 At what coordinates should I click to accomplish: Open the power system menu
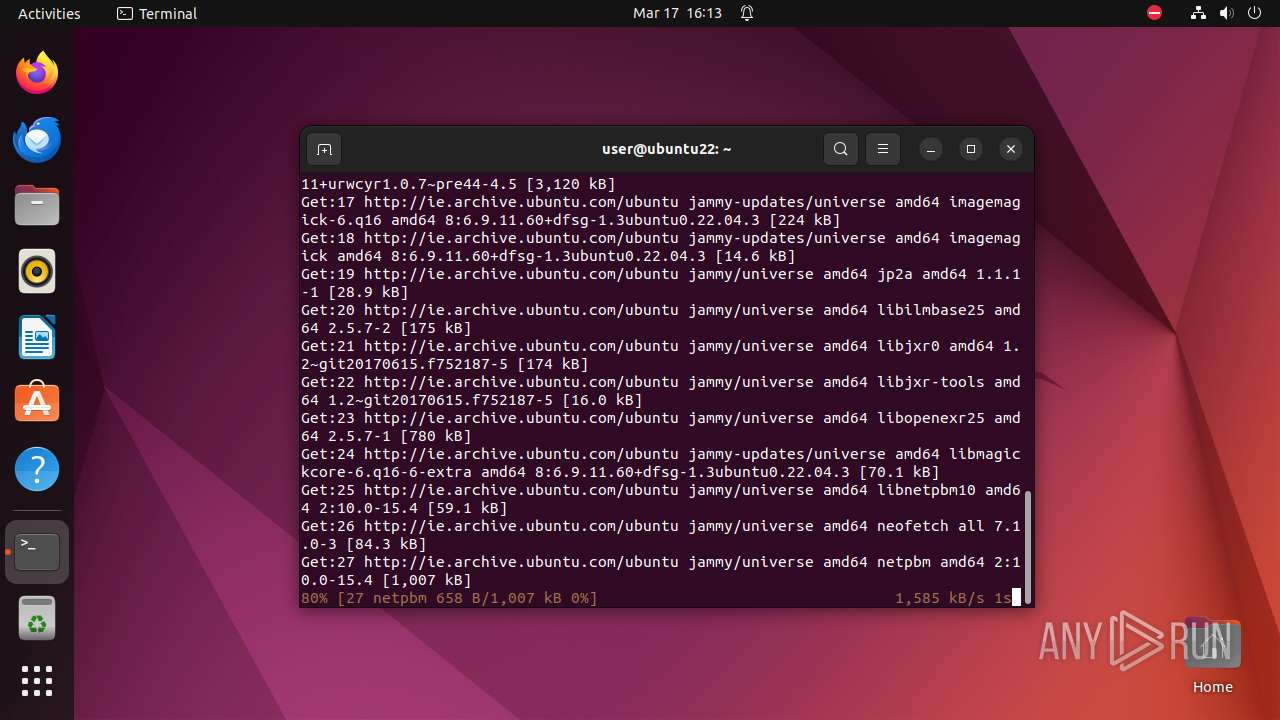click(x=1254, y=13)
